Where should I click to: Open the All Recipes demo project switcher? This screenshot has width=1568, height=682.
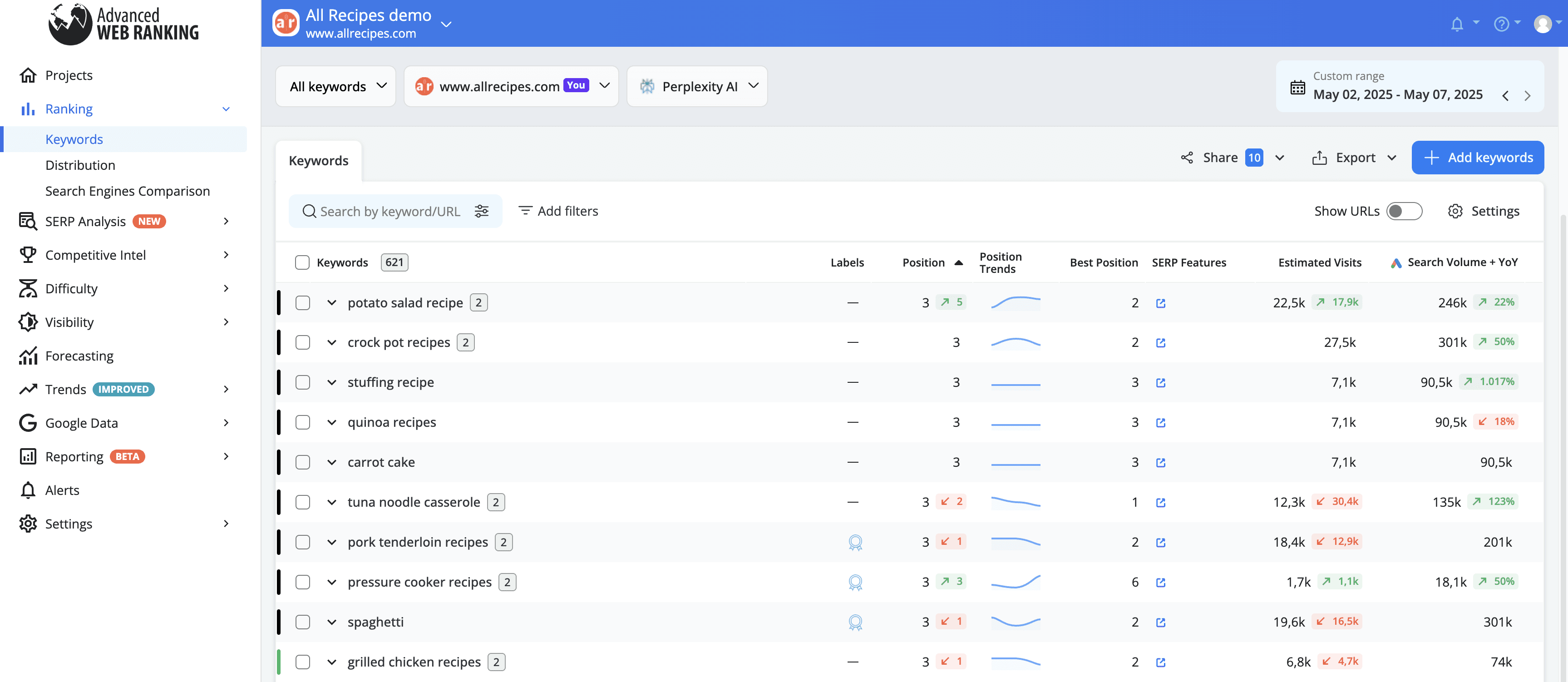pos(446,25)
